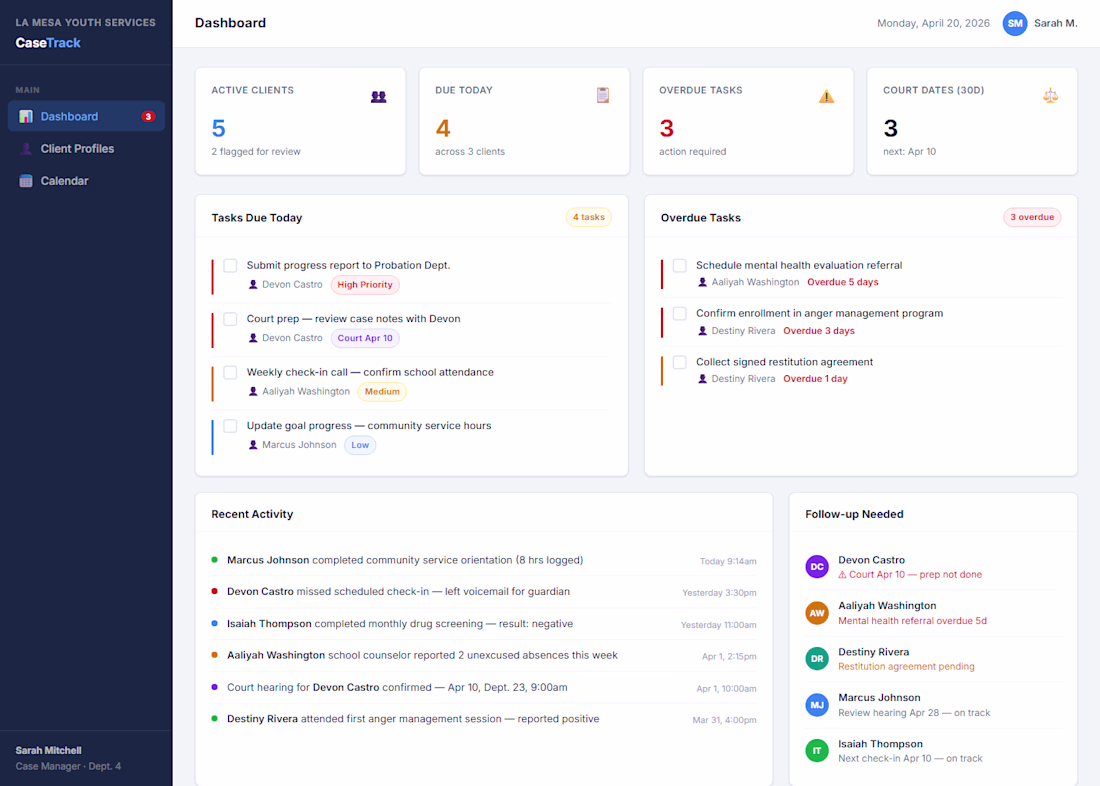The image size is (1100, 786).
Task: Click person icon in the Court prep task row
Action: [x=253, y=338]
